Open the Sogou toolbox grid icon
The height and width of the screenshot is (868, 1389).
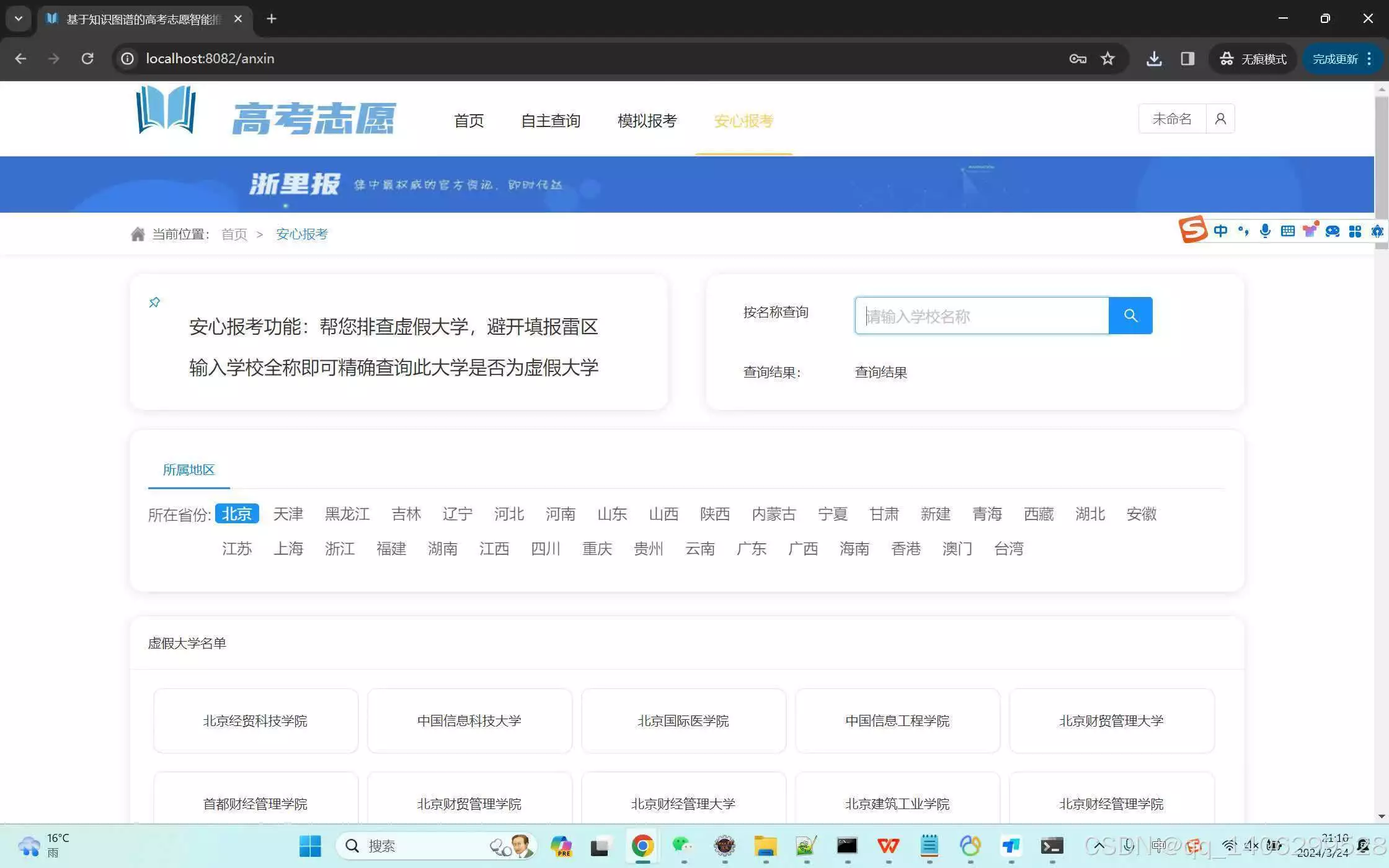pos(1355,231)
